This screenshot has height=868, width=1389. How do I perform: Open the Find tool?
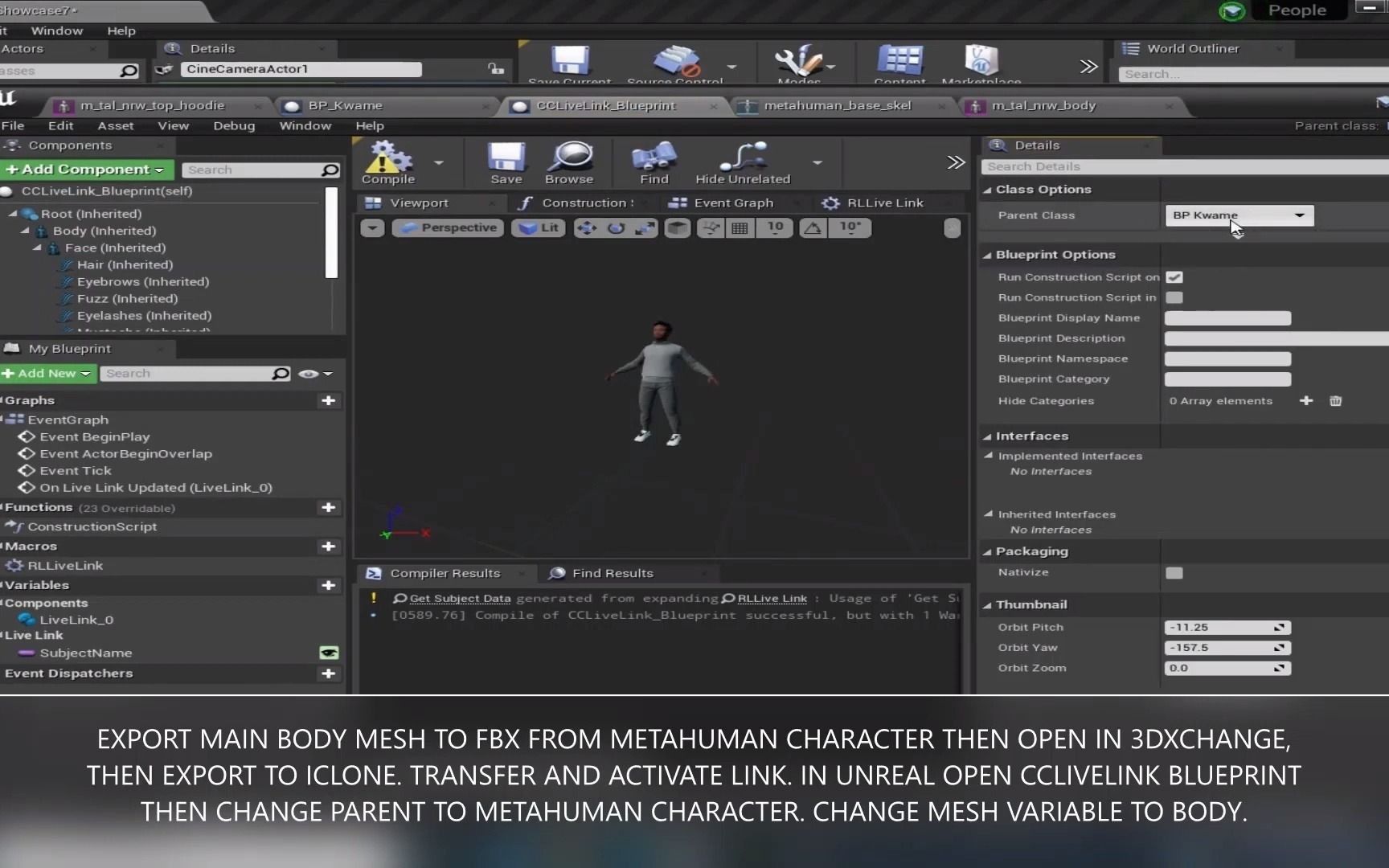click(654, 161)
